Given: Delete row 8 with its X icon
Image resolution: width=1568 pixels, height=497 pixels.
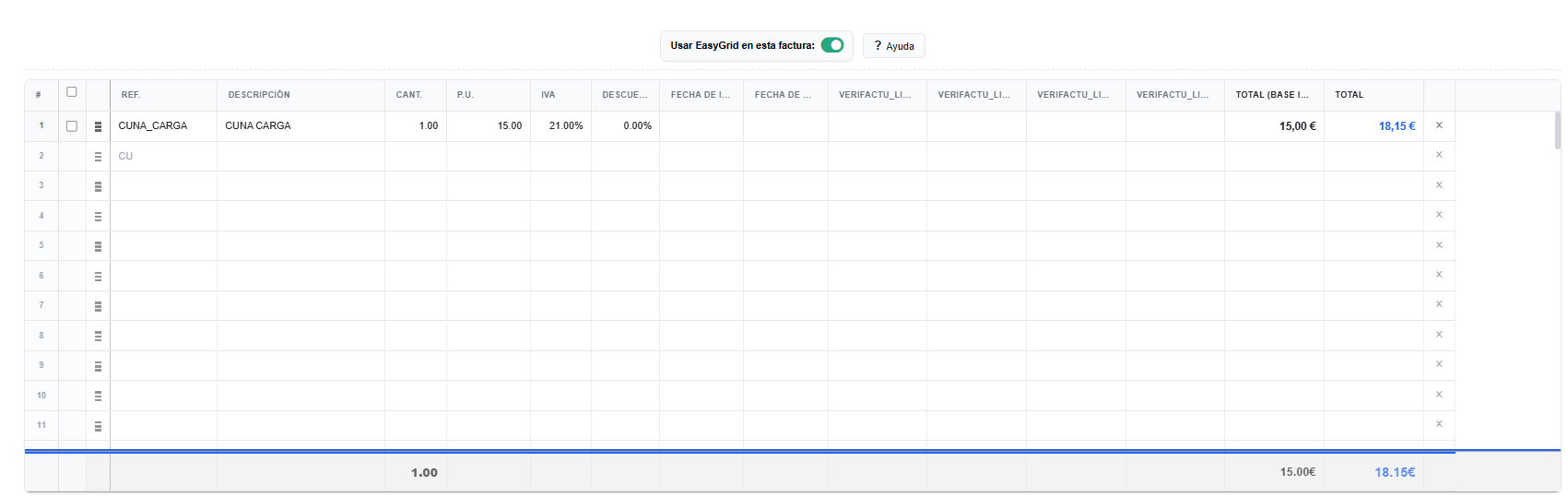Looking at the screenshot, I should [1439, 335].
